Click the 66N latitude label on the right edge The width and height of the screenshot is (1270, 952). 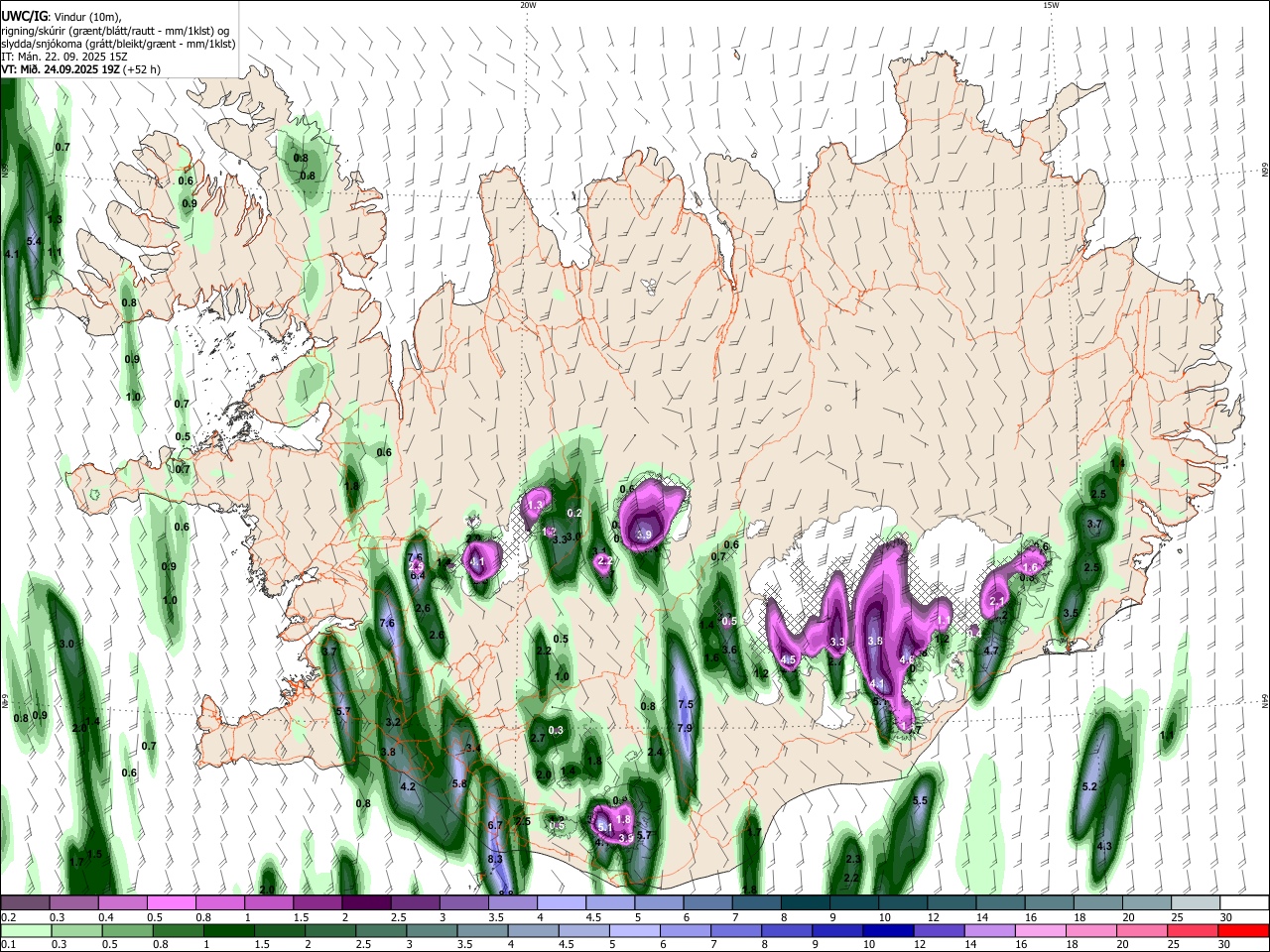click(x=1265, y=170)
